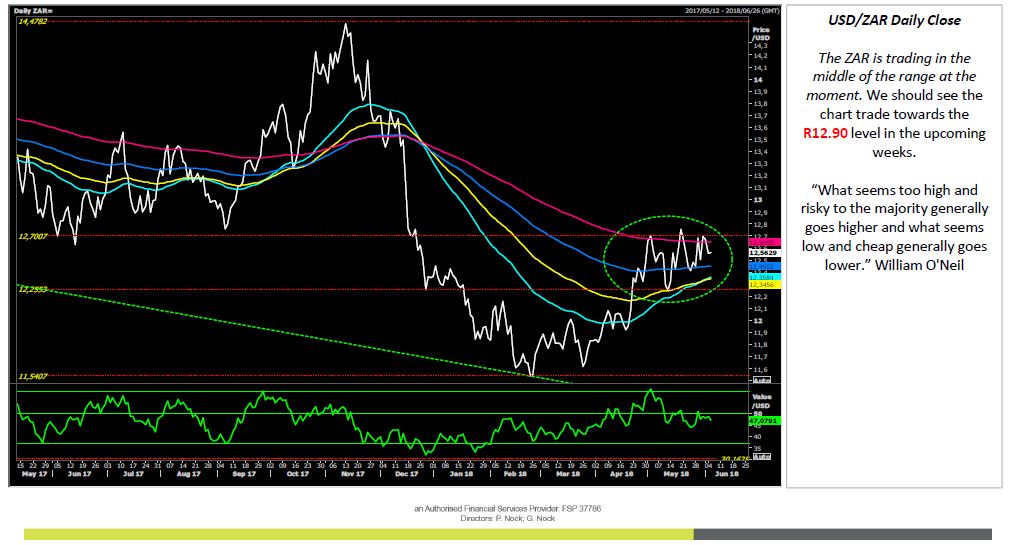Click the 11,5407 support level label
The width and height of the screenshot is (1009, 545).
(33, 376)
